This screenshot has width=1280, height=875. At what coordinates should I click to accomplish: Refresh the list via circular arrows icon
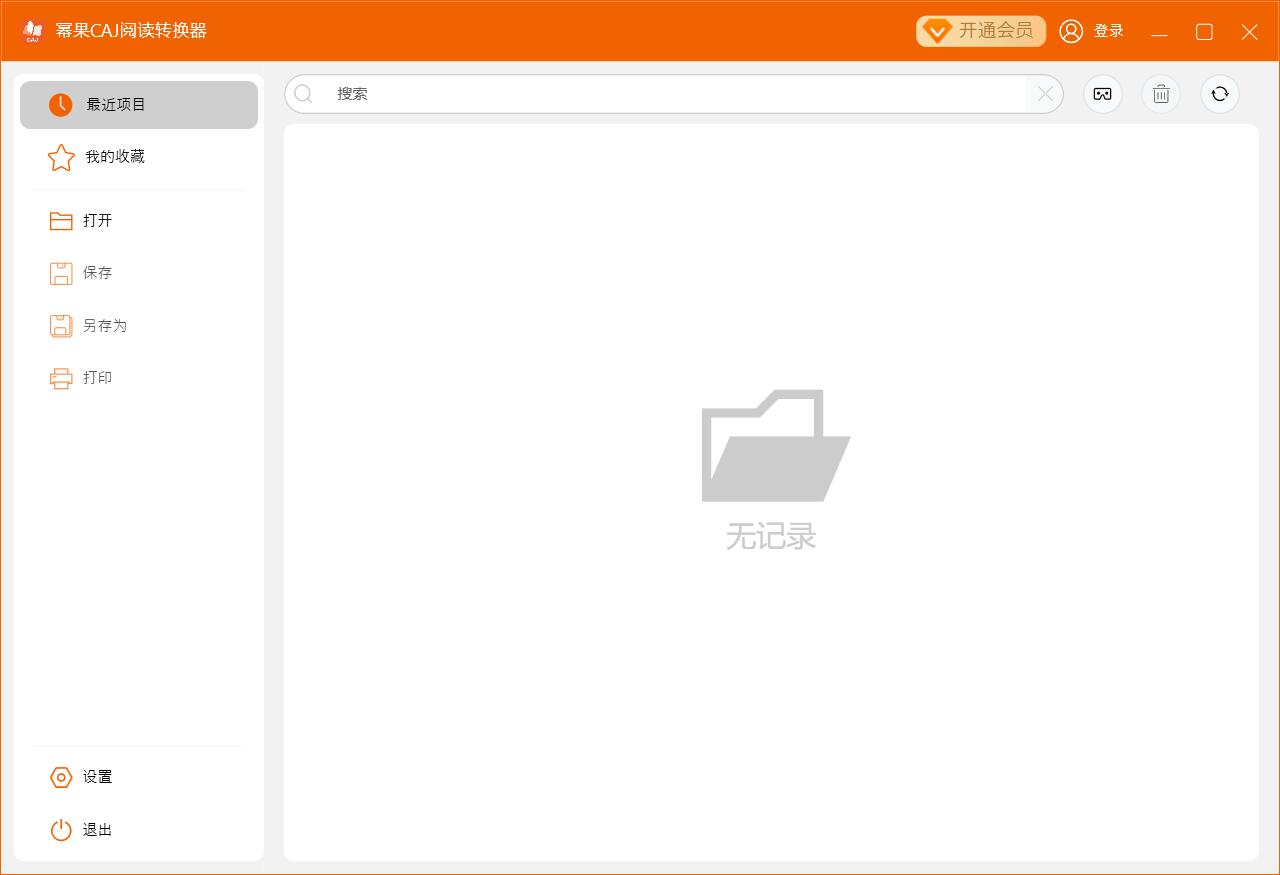pyautogui.click(x=1219, y=94)
